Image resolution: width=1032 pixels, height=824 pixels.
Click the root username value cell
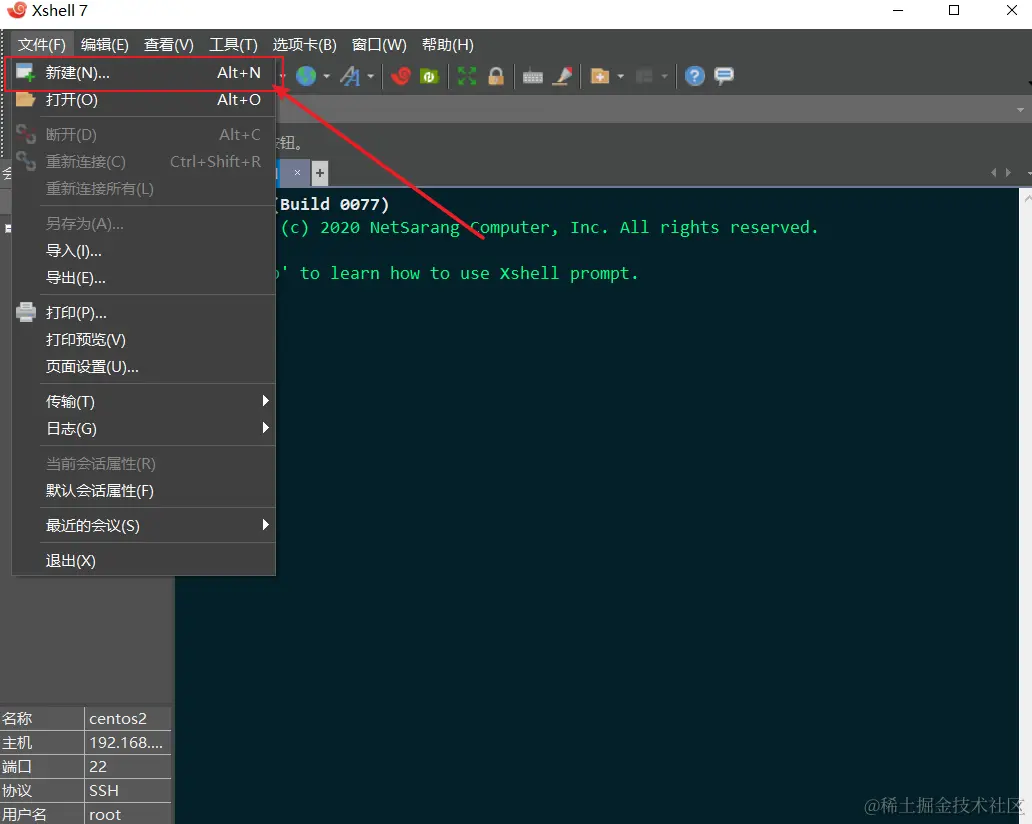pos(128,814)
